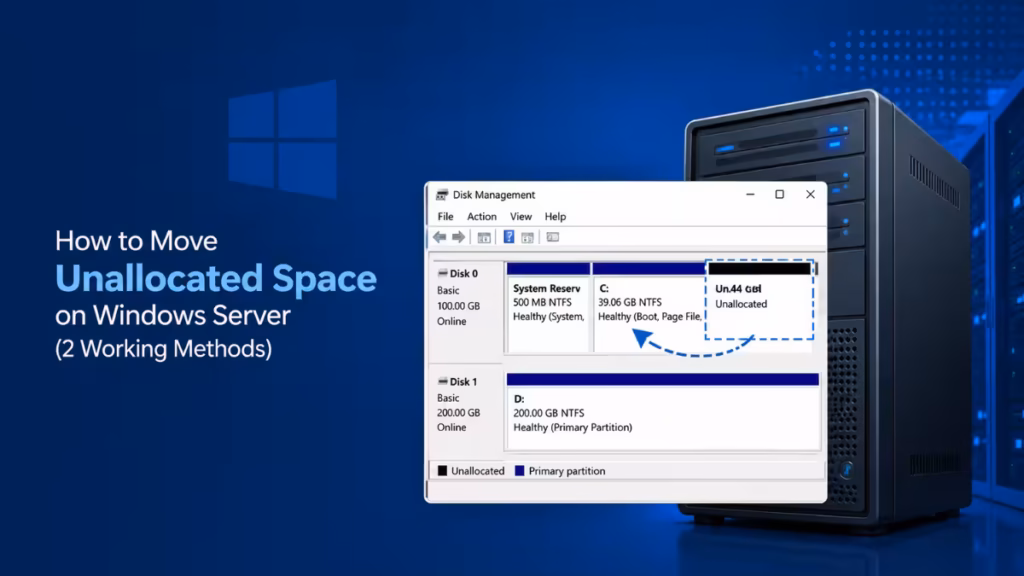1024x576 pixels.
Task: Maximize the Disk Management window
Action: point(779,195)
